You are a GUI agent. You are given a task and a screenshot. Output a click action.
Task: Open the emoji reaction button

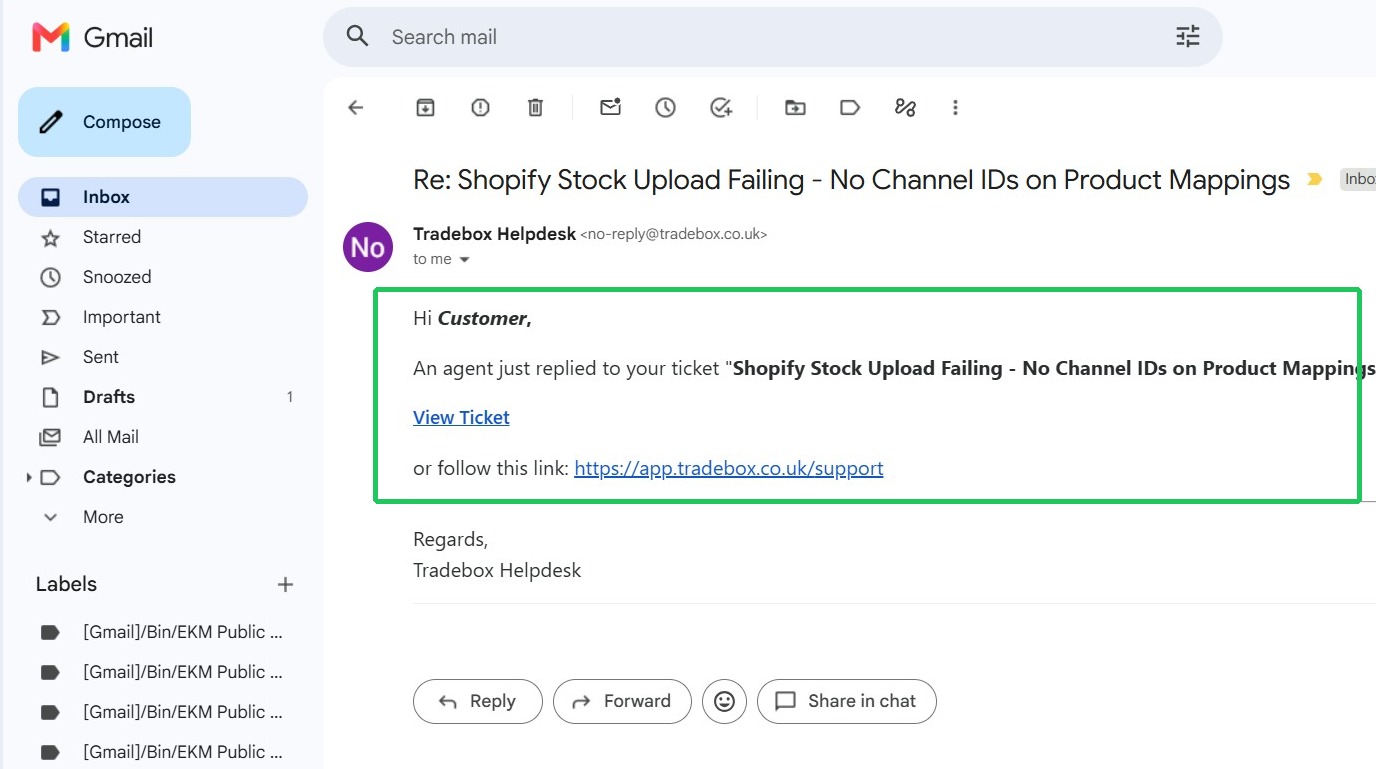[725, 701]
